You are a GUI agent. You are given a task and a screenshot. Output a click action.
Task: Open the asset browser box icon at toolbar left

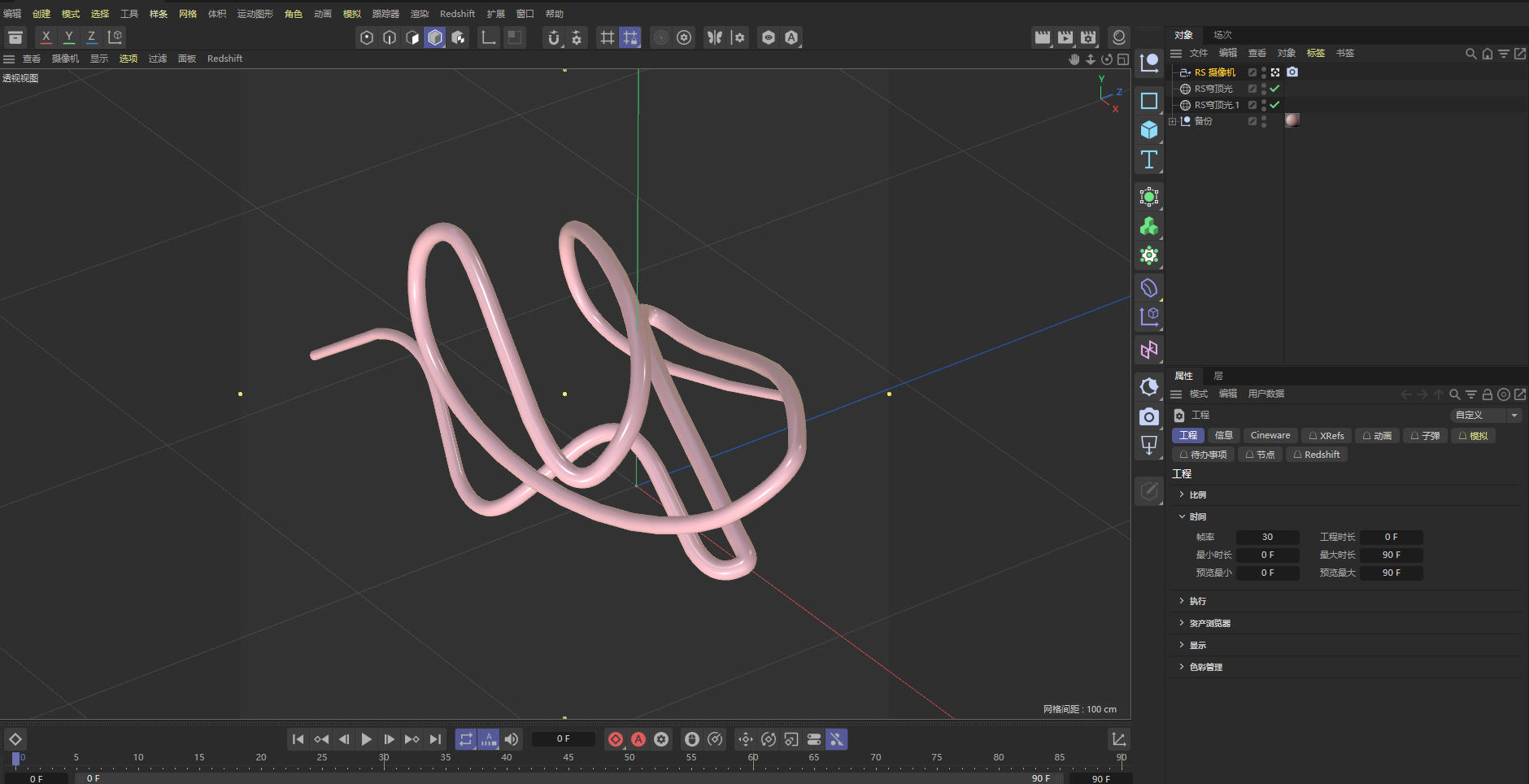(15, 37)
